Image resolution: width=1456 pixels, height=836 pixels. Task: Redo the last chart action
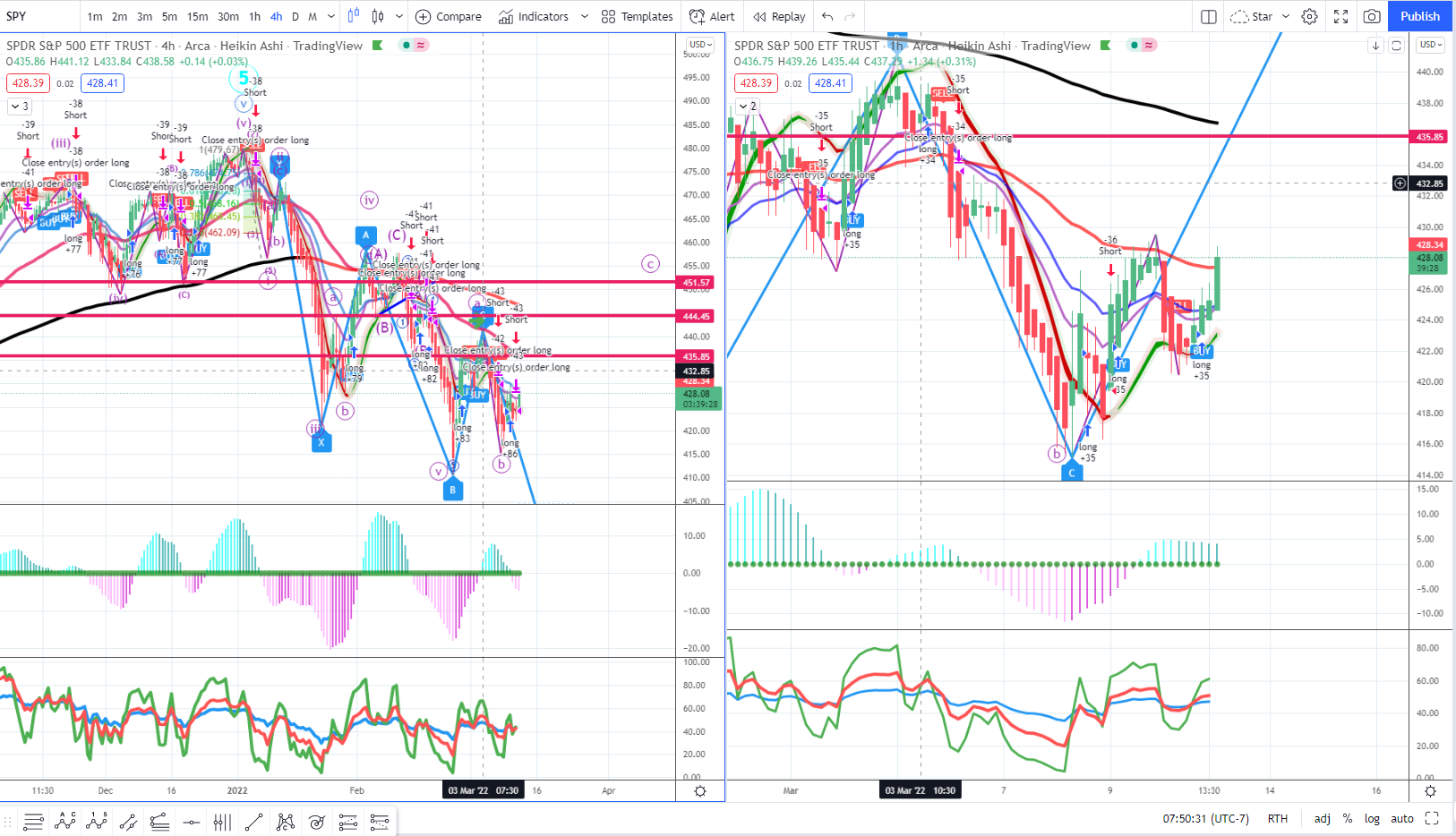[850, 16]
